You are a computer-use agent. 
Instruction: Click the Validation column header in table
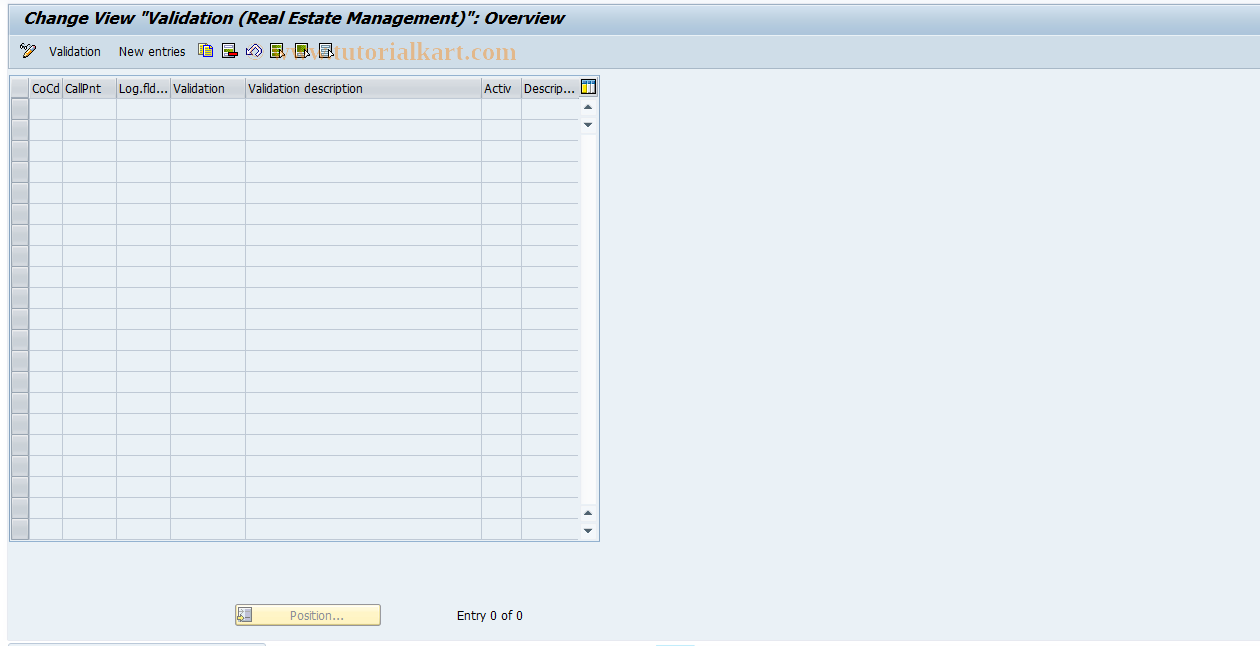pyautogui.click(x=208, y=88)
